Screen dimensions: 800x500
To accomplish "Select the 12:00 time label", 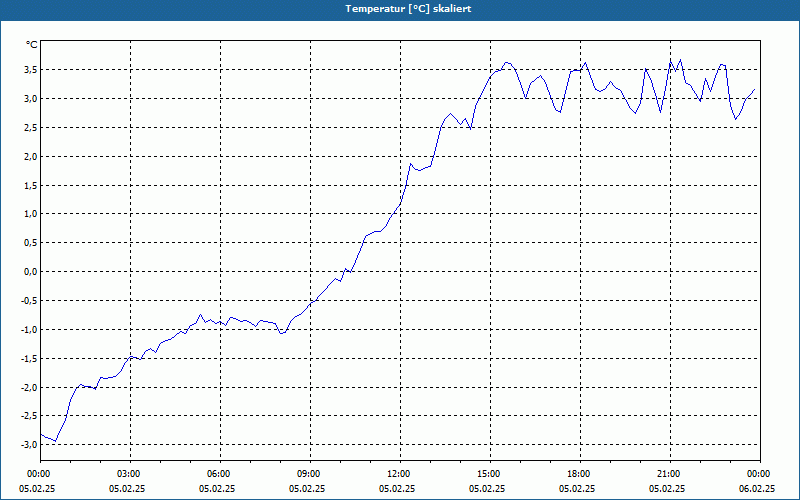I will pyautogui.click(x=400, y=474).
